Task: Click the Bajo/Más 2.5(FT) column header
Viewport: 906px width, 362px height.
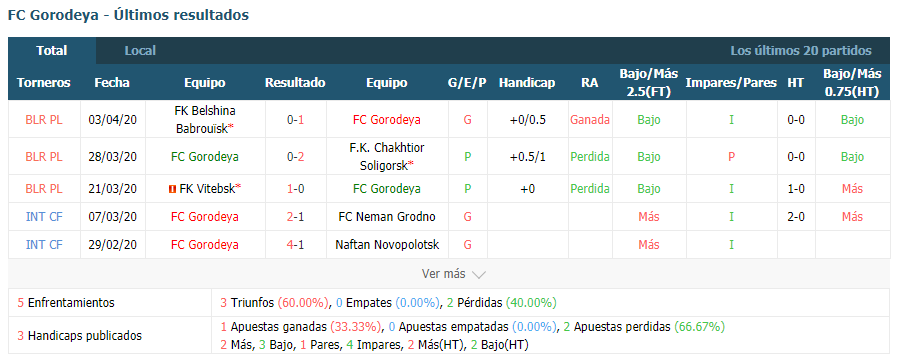Action: point(648,83)
